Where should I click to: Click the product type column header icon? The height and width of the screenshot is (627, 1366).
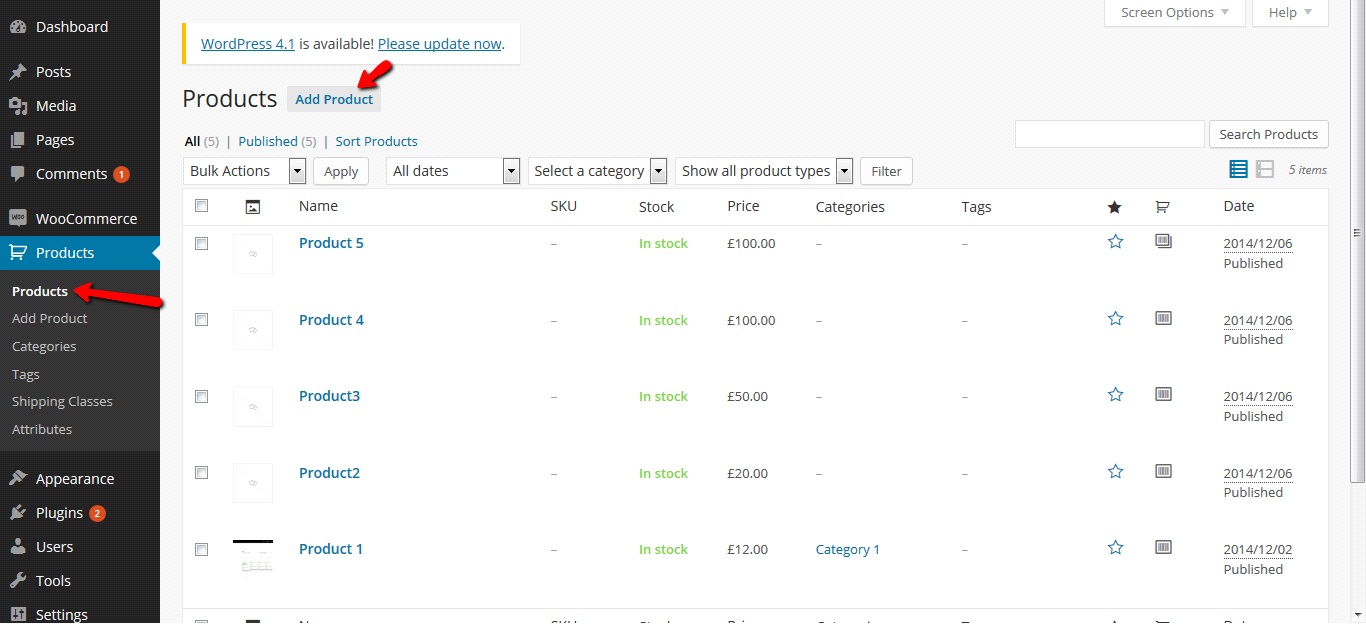click(x=1162, y=207)
